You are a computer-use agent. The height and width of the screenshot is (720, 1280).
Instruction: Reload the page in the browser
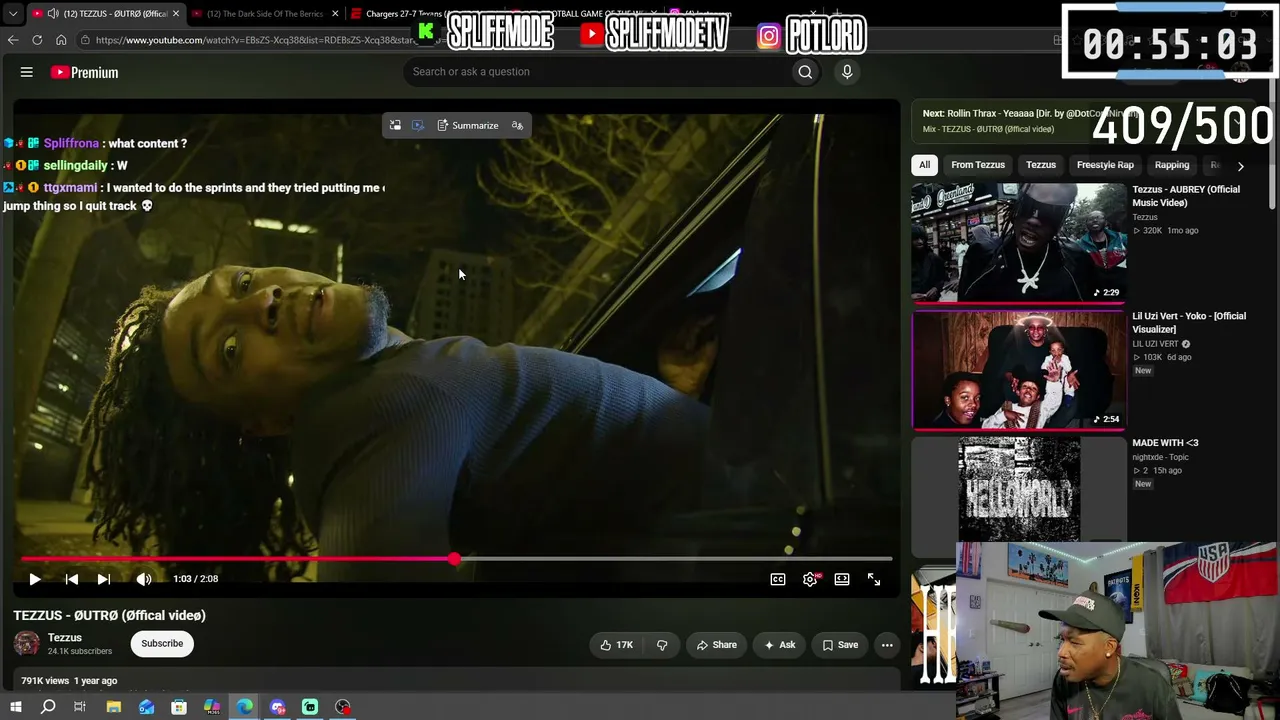(37, 40)
